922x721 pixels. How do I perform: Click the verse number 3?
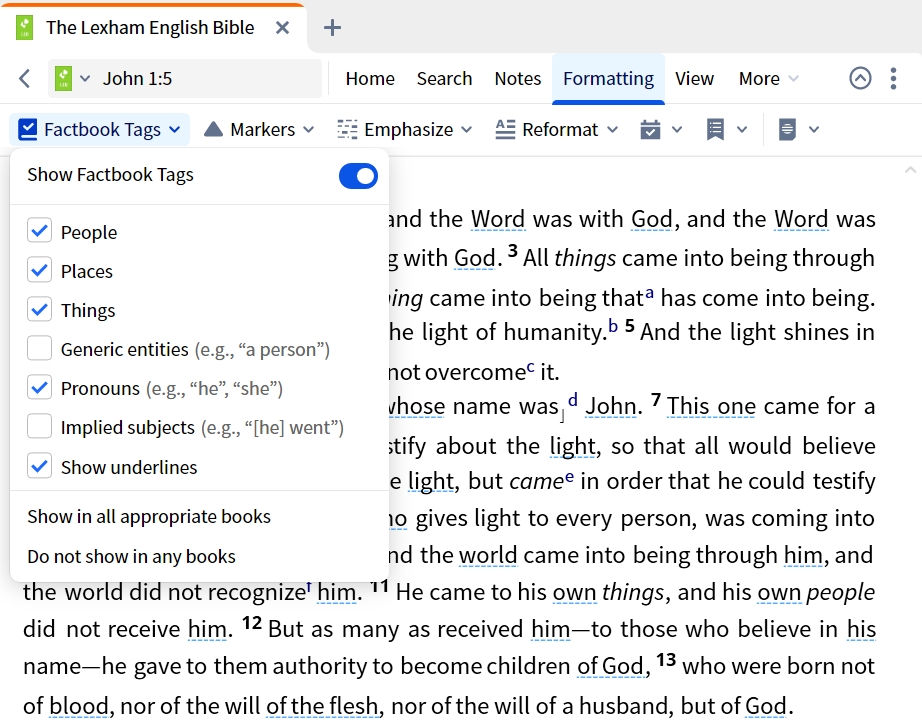513,251
